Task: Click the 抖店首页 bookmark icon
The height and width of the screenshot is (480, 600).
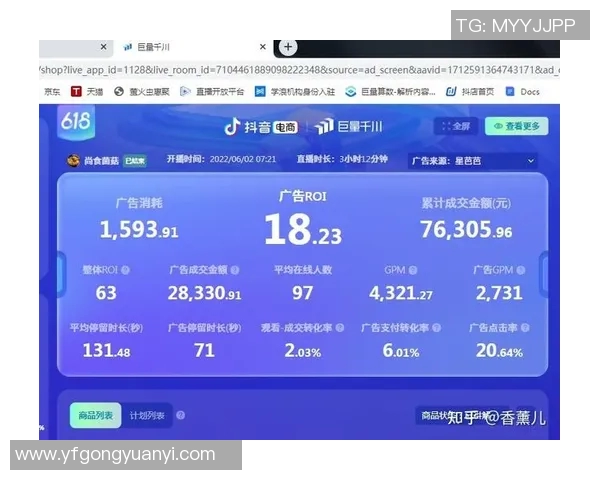Action: [x=451, y=91]
